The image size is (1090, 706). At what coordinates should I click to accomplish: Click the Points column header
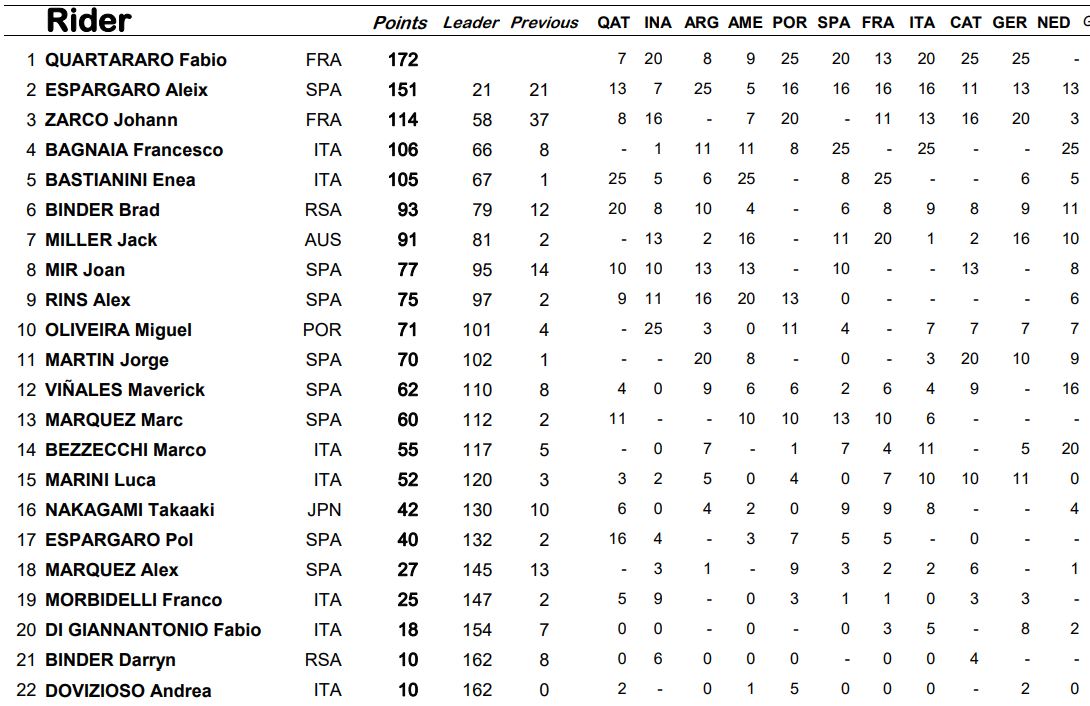[x=400, y=23]
